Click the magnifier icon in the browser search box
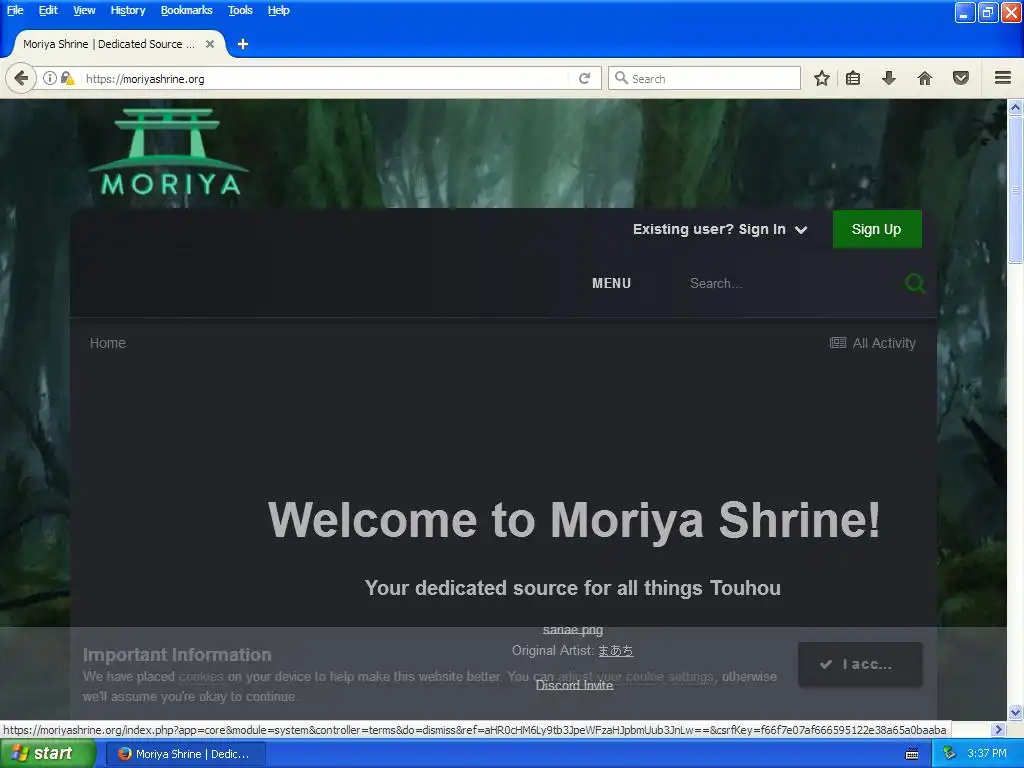Viewport: 1024px width, 768px height. point(621,78)
